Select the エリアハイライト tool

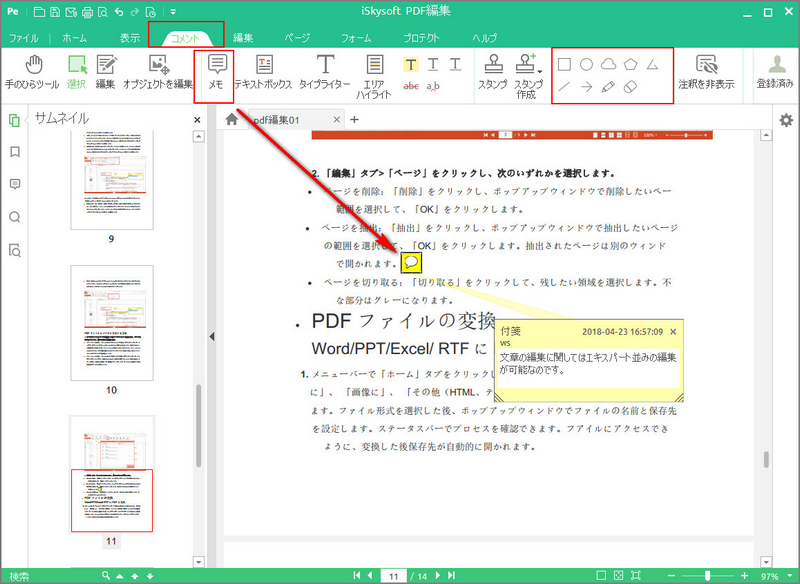click(374, 77)
